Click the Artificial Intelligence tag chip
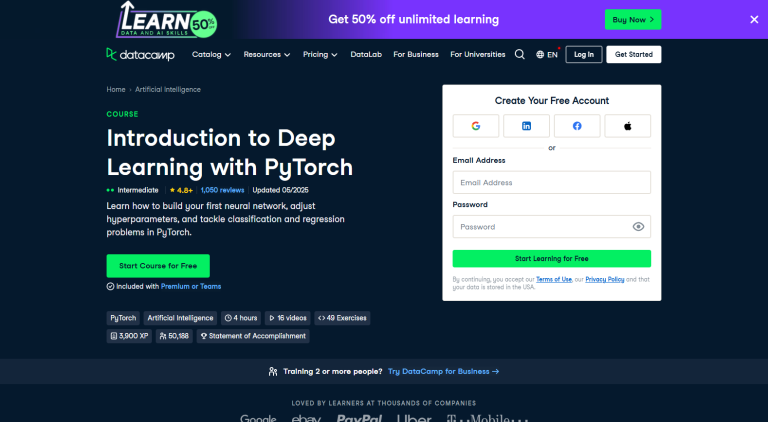This screenshot has height=422, width=768. (180, 318)
